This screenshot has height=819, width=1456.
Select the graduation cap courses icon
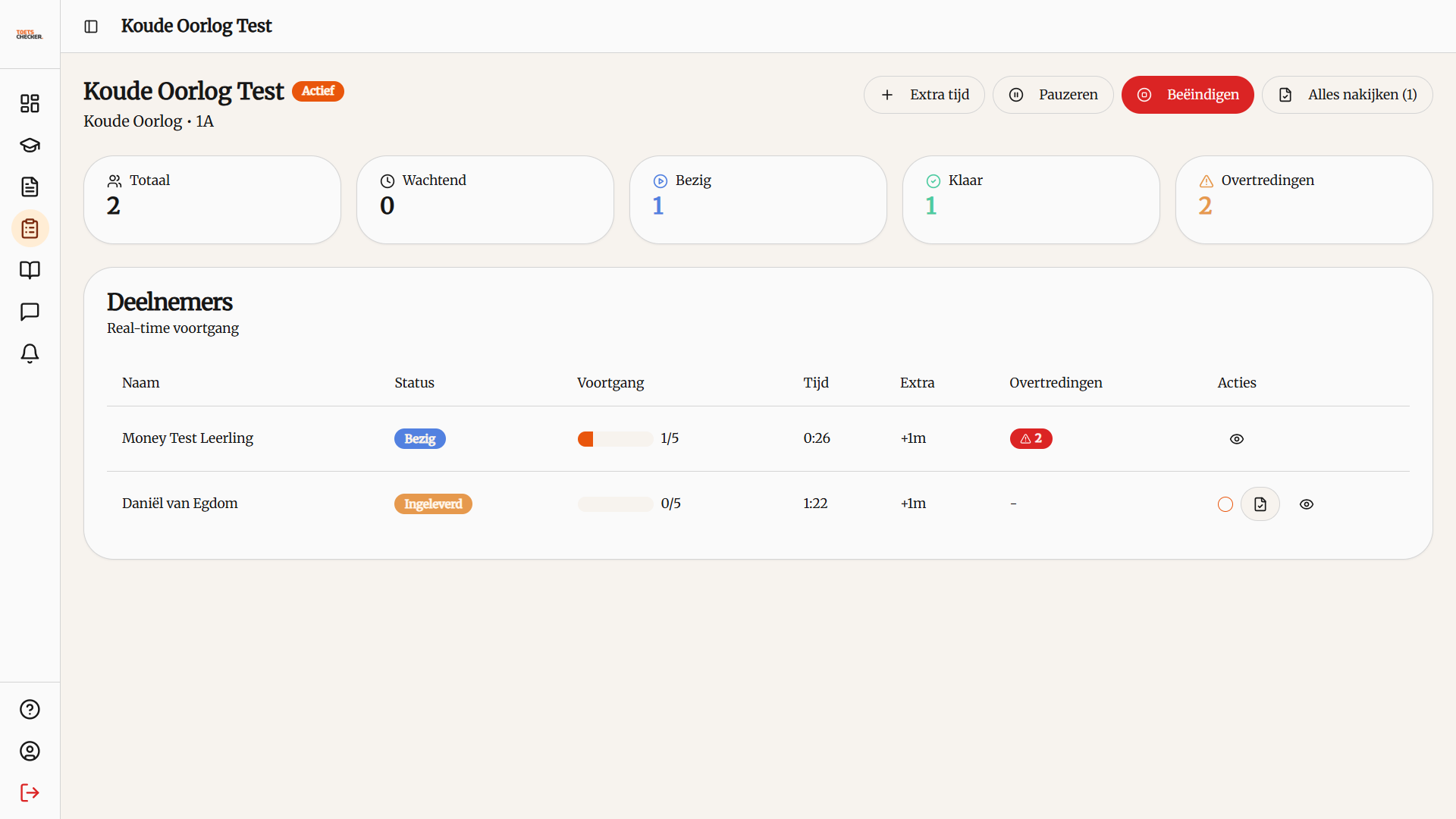click(30, 145)
